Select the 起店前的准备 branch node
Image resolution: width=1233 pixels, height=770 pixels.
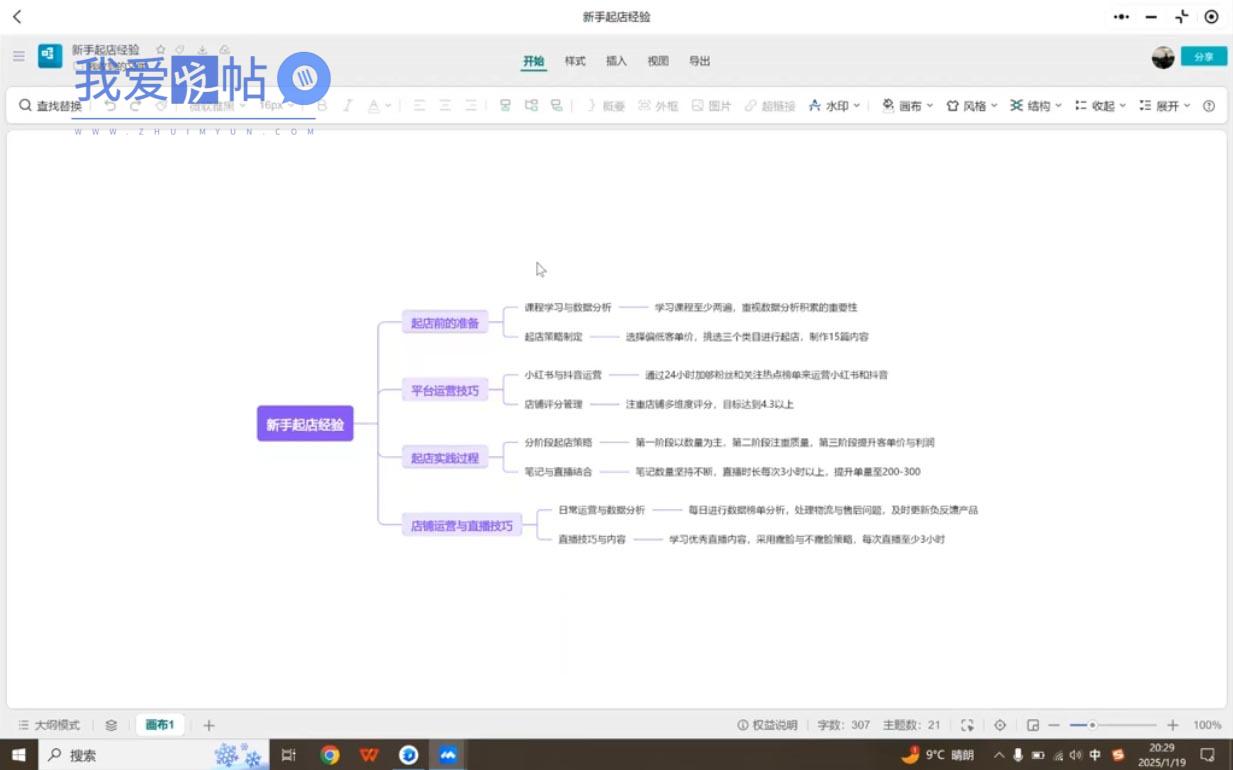coord(445,323)
